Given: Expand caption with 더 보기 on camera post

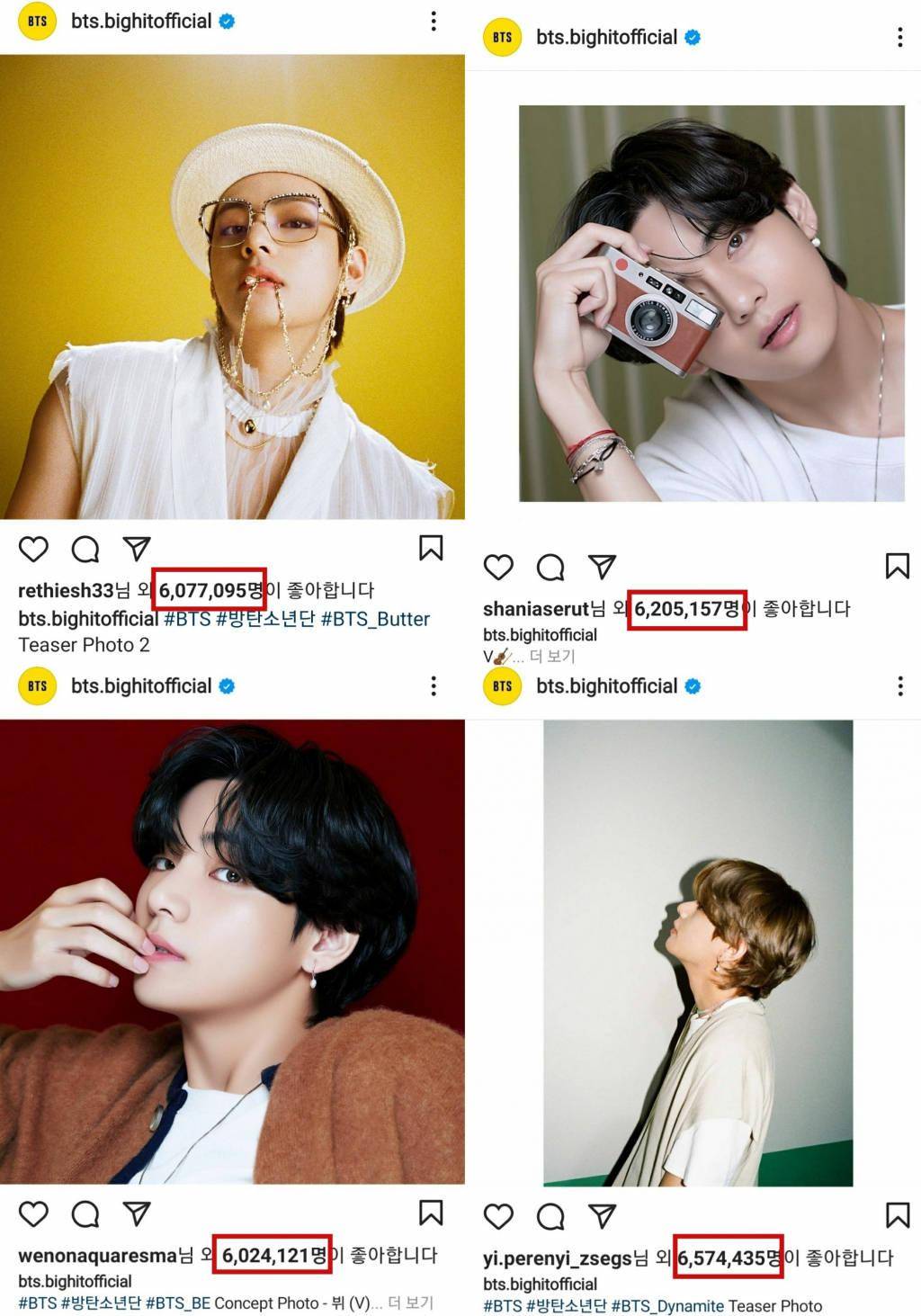Looking at the screenshot, I should (552, 657).
